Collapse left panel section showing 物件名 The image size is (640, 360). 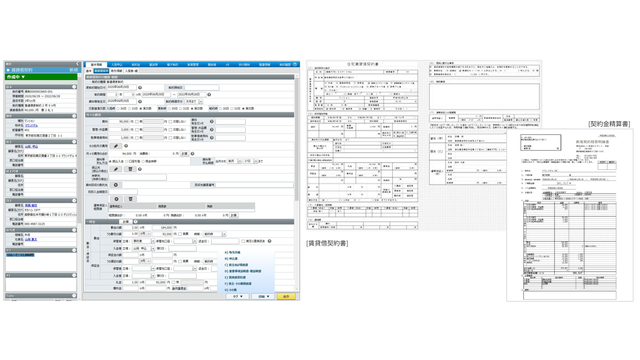click(x=74, y=116)
